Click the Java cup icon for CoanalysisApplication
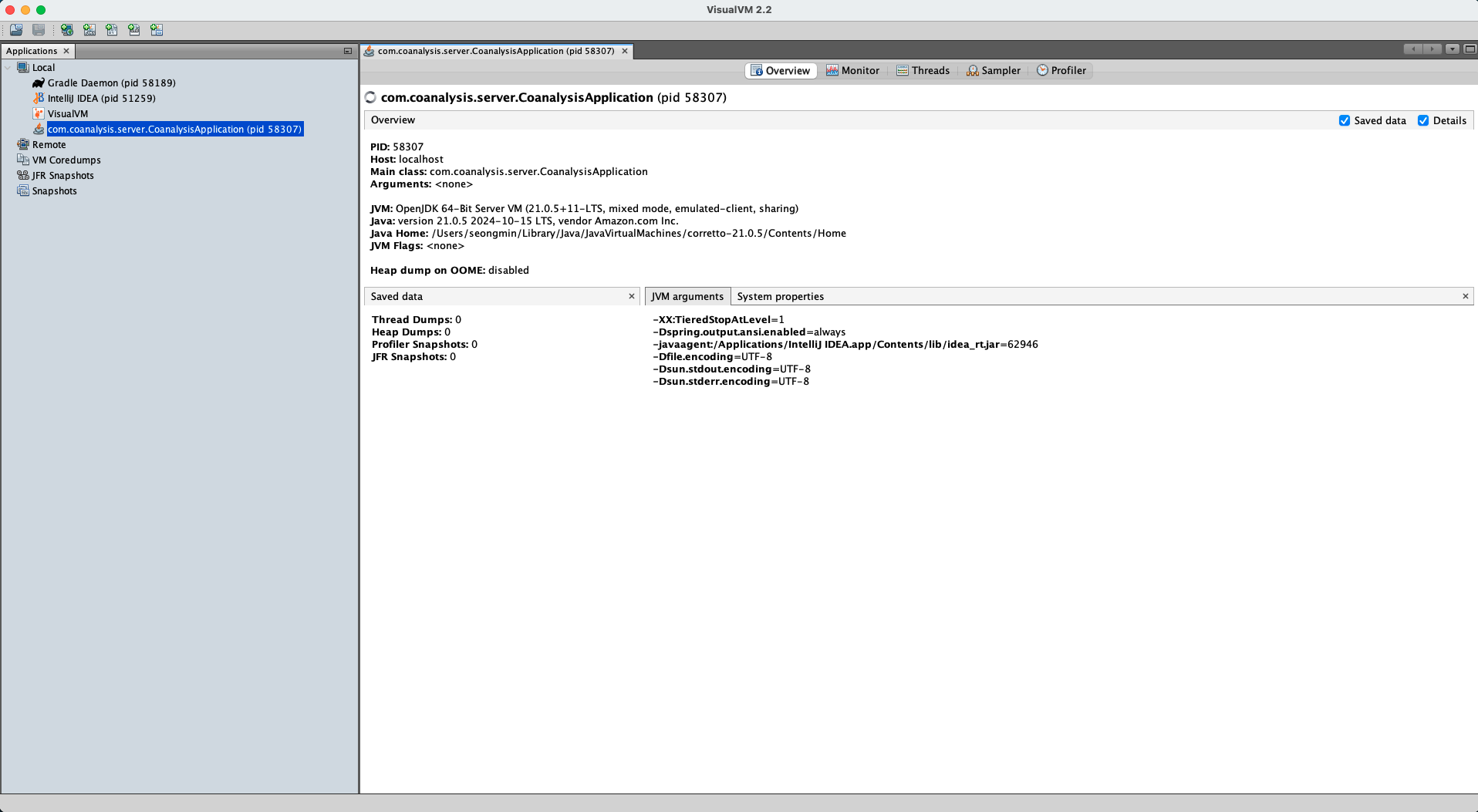The height and width of the screenshot is (812, 1478). (39, 130)
